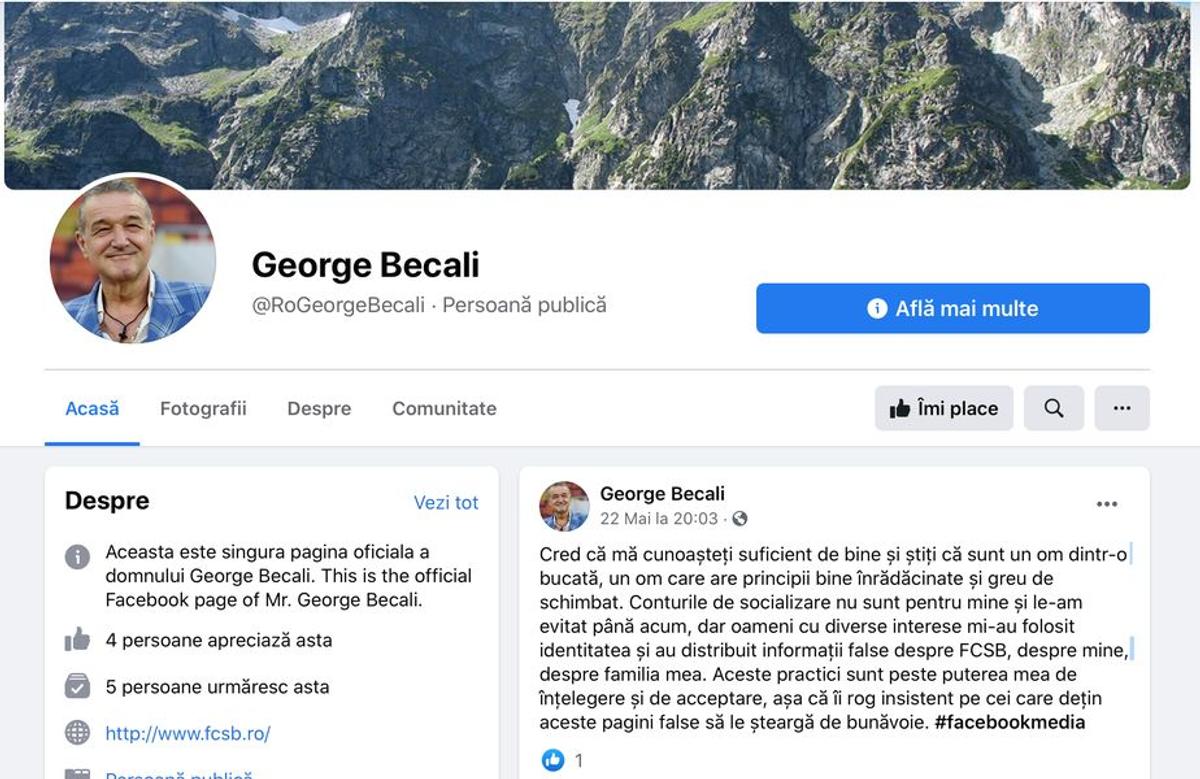Open the George Becali profile picture
Image resolution: width=1200 pixels, height=779 pixels.
pos(132,259)
